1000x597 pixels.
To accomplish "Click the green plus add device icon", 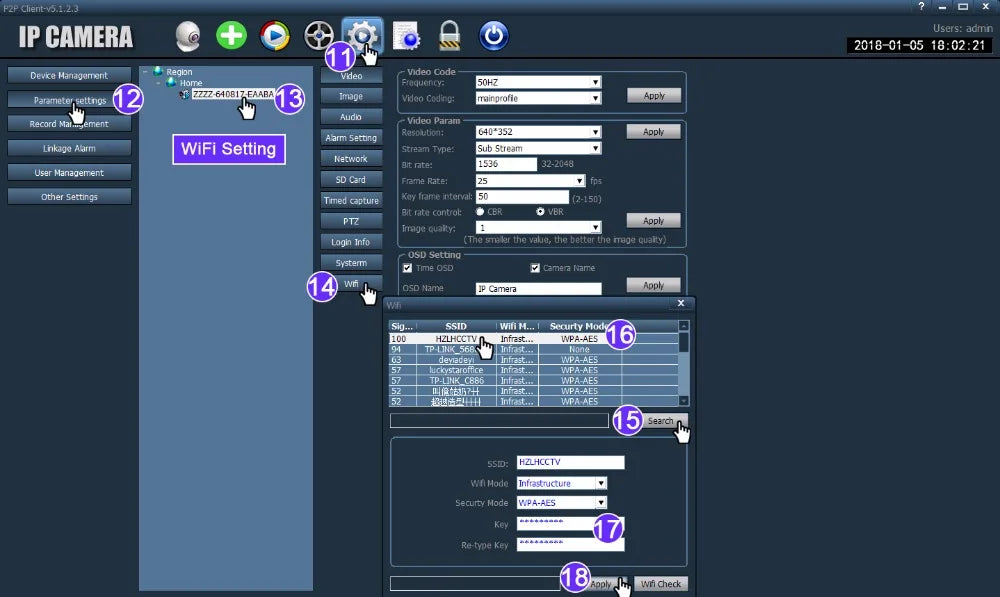I will click(231, 35).
